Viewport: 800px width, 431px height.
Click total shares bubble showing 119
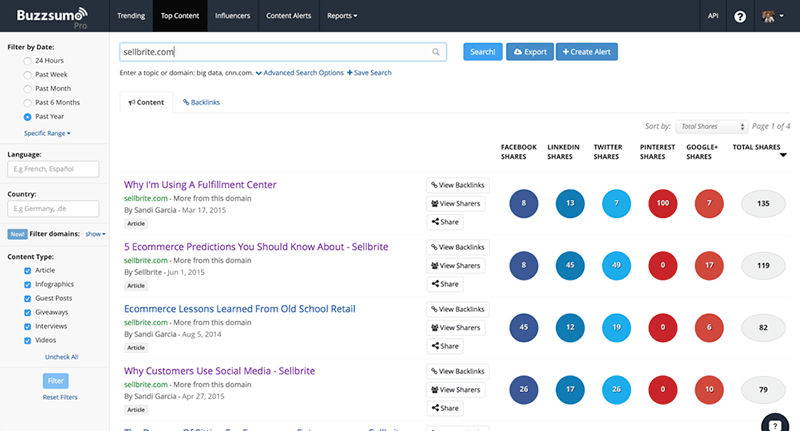[763, 265]
